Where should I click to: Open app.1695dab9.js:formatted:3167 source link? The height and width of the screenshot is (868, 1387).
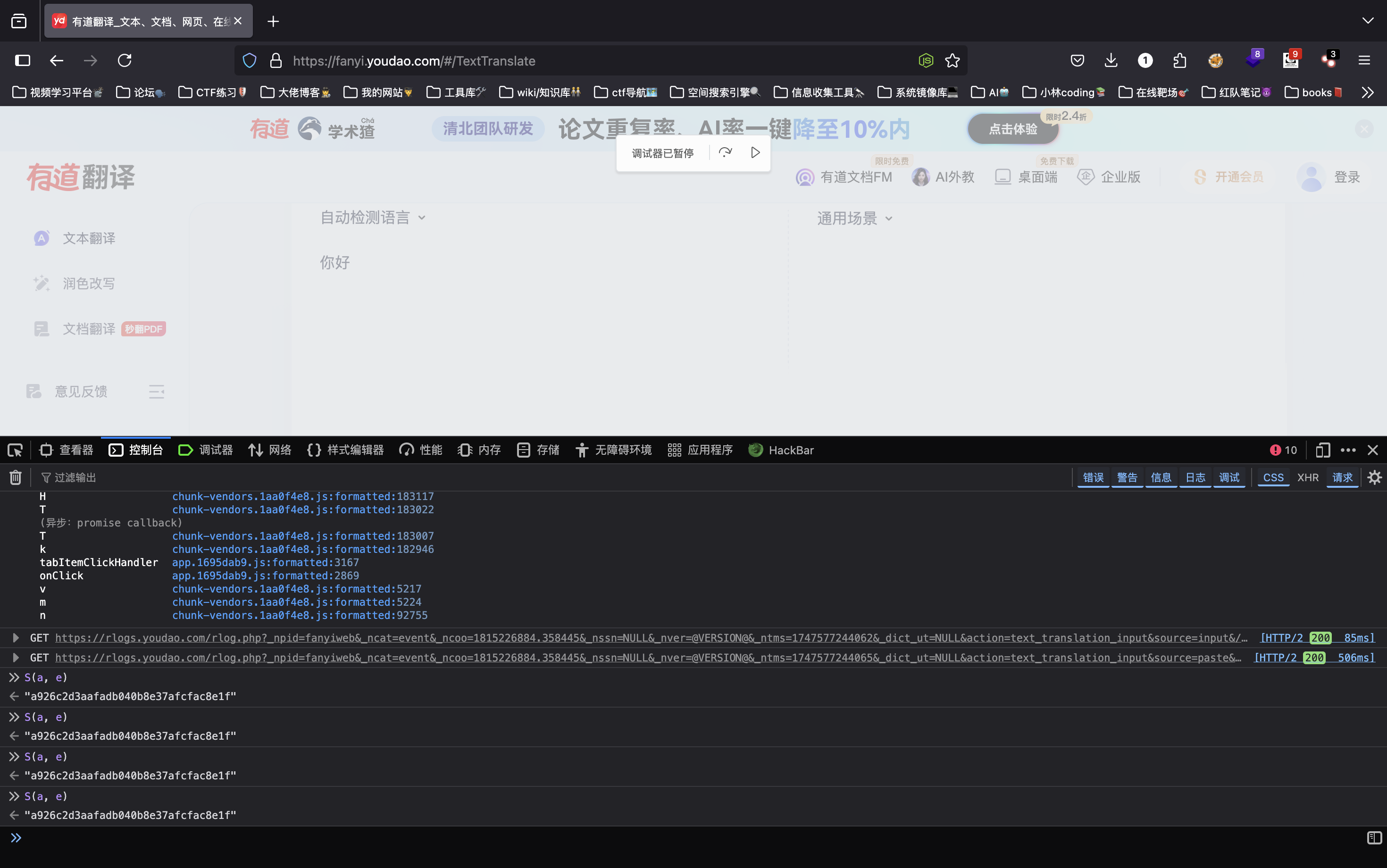(265, 563)
